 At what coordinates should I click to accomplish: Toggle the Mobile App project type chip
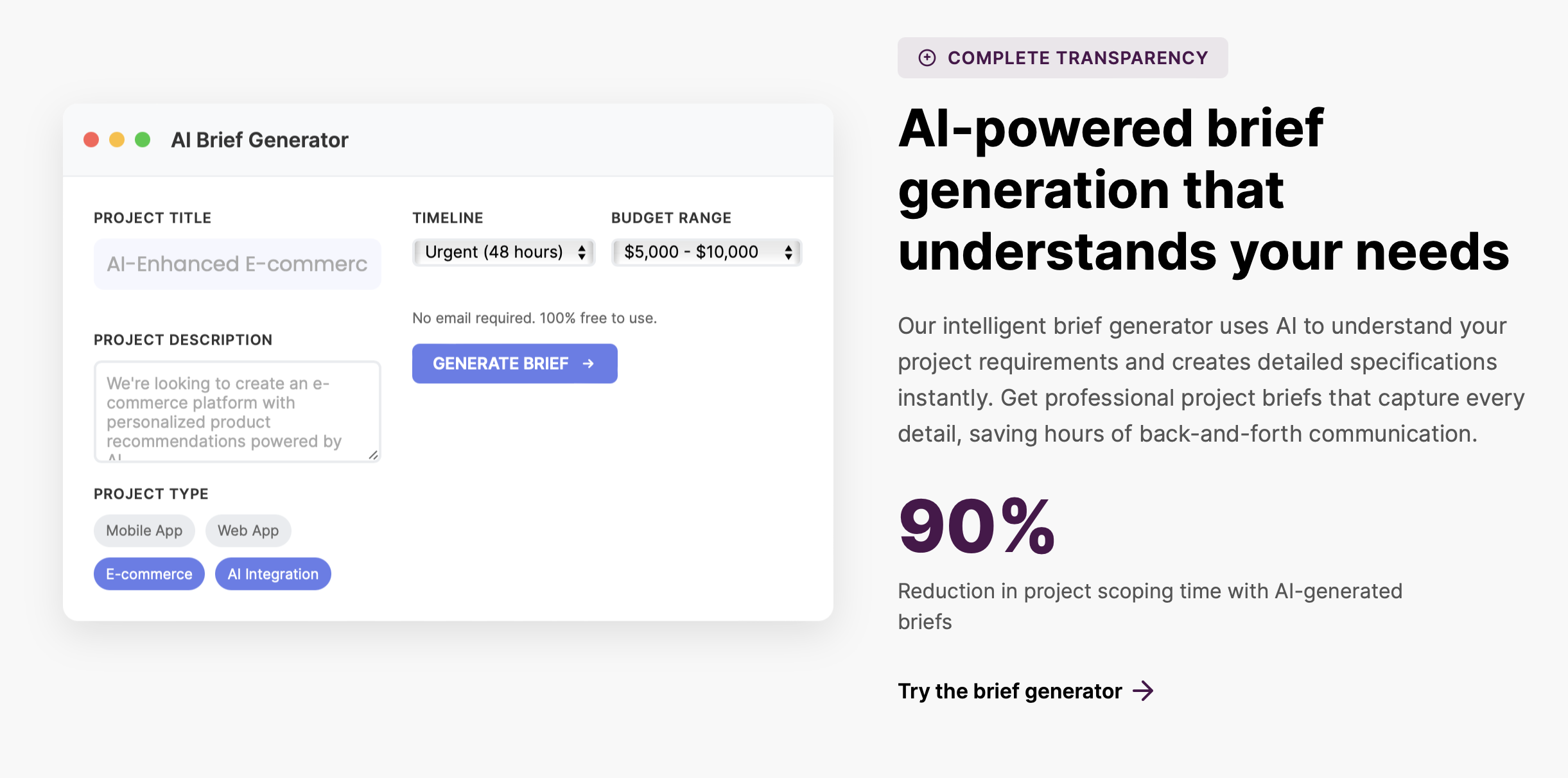pos(144,530)
